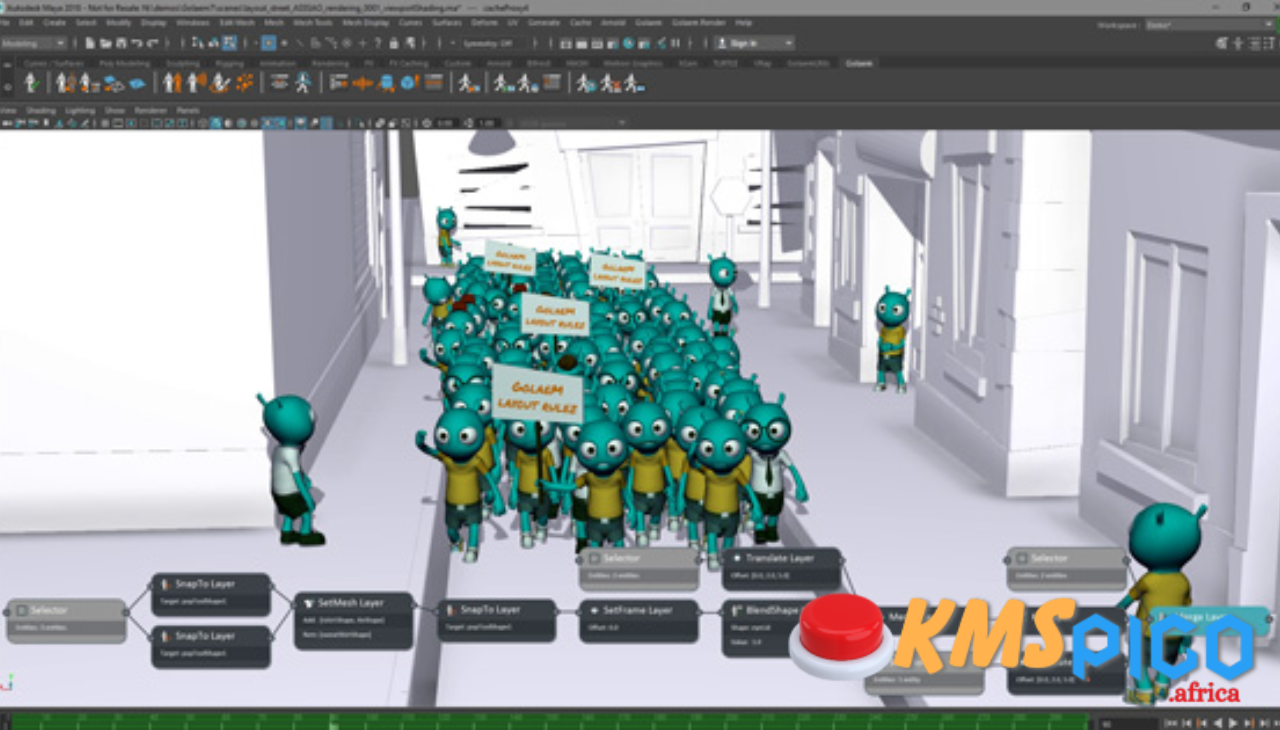Select by hierarchy mode icon
Screen dimensions: 1280x730
(x=198, y=43)
